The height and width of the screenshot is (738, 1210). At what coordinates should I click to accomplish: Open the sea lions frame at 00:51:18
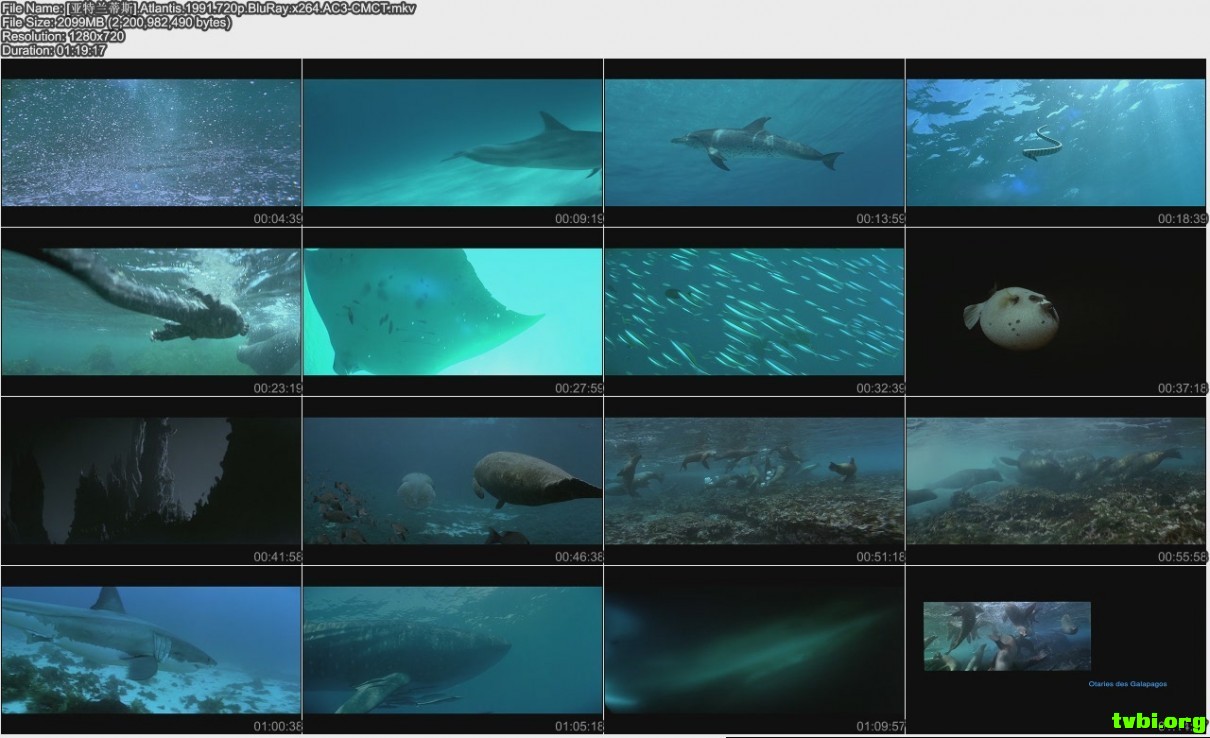click(755, 481)
